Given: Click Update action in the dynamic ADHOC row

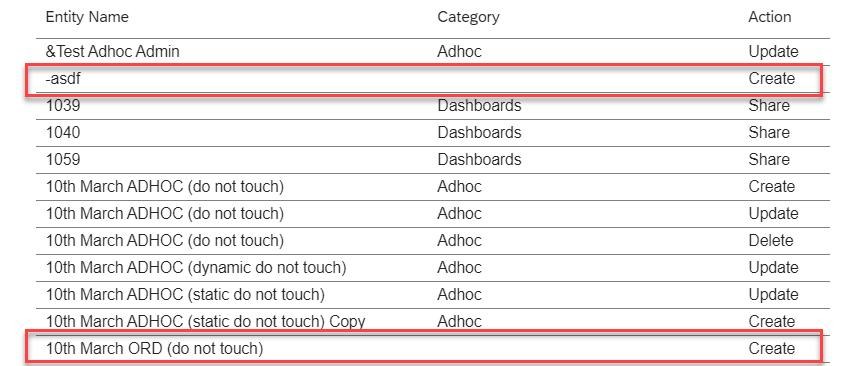Looking at the screenshot, I should [x=773, y=268].
